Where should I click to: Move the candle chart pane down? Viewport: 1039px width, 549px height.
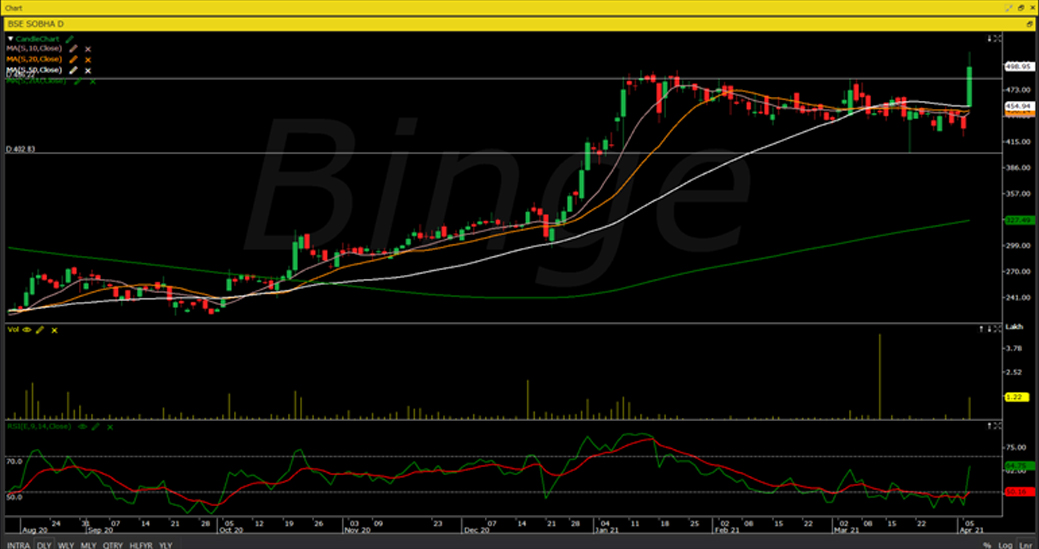click(989, 39)
